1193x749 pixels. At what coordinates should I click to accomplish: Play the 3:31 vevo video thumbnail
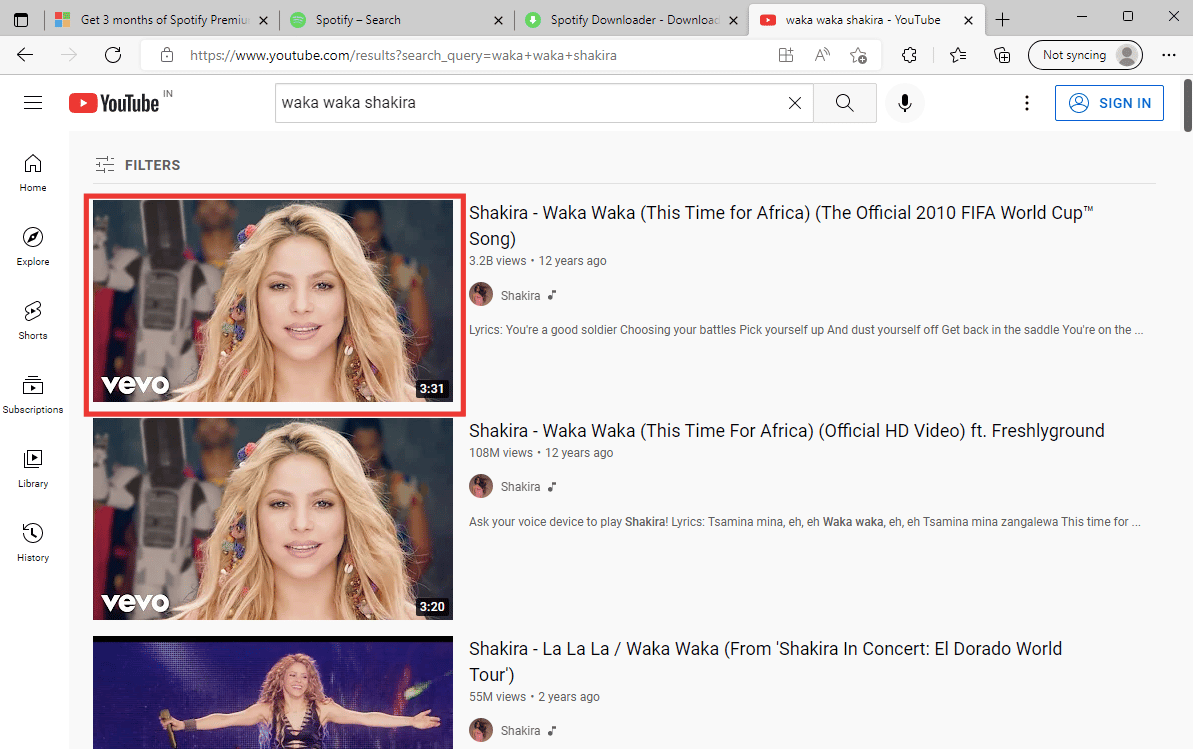[272, 301]
